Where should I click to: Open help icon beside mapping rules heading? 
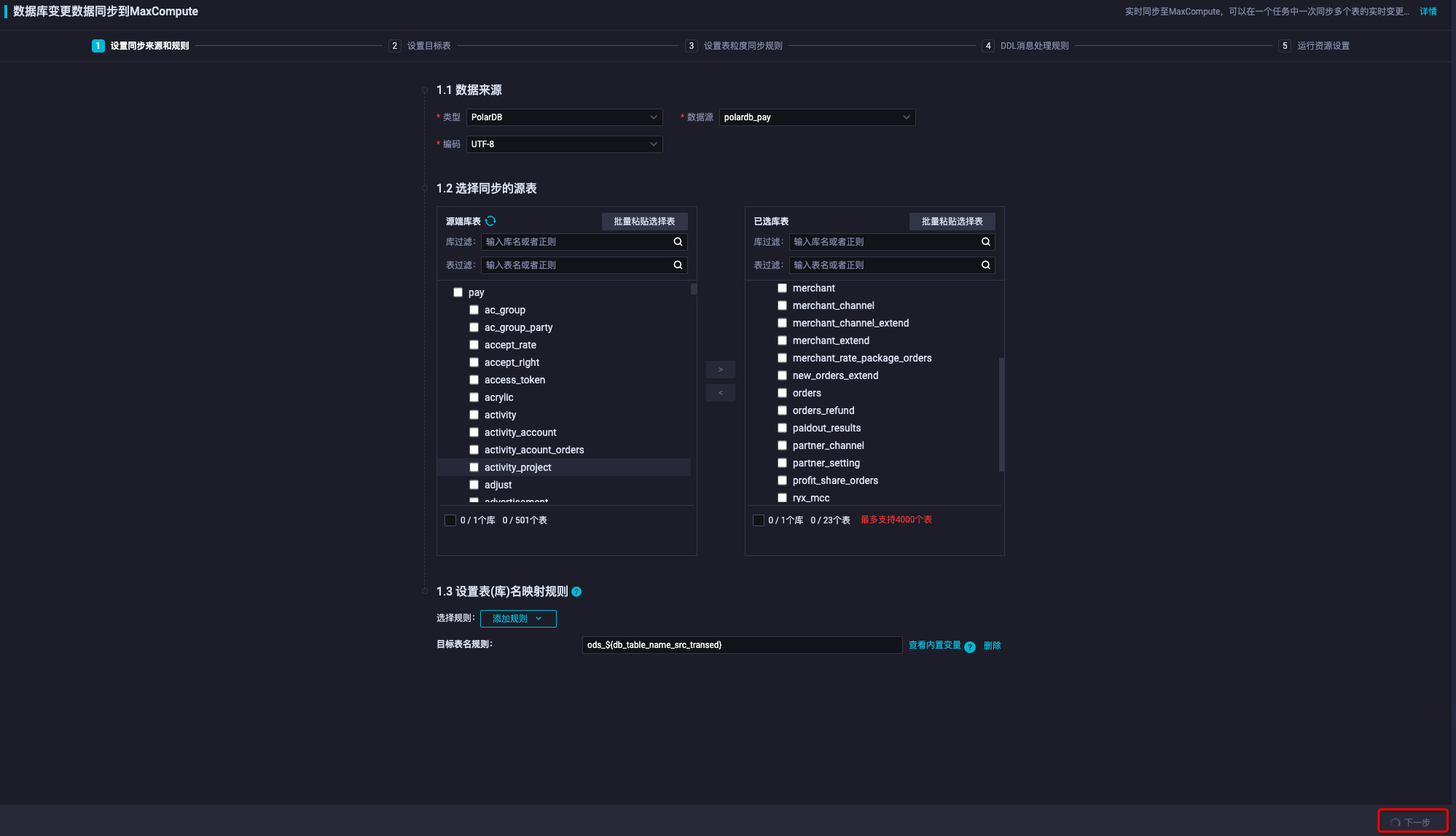tap(576, 592)
